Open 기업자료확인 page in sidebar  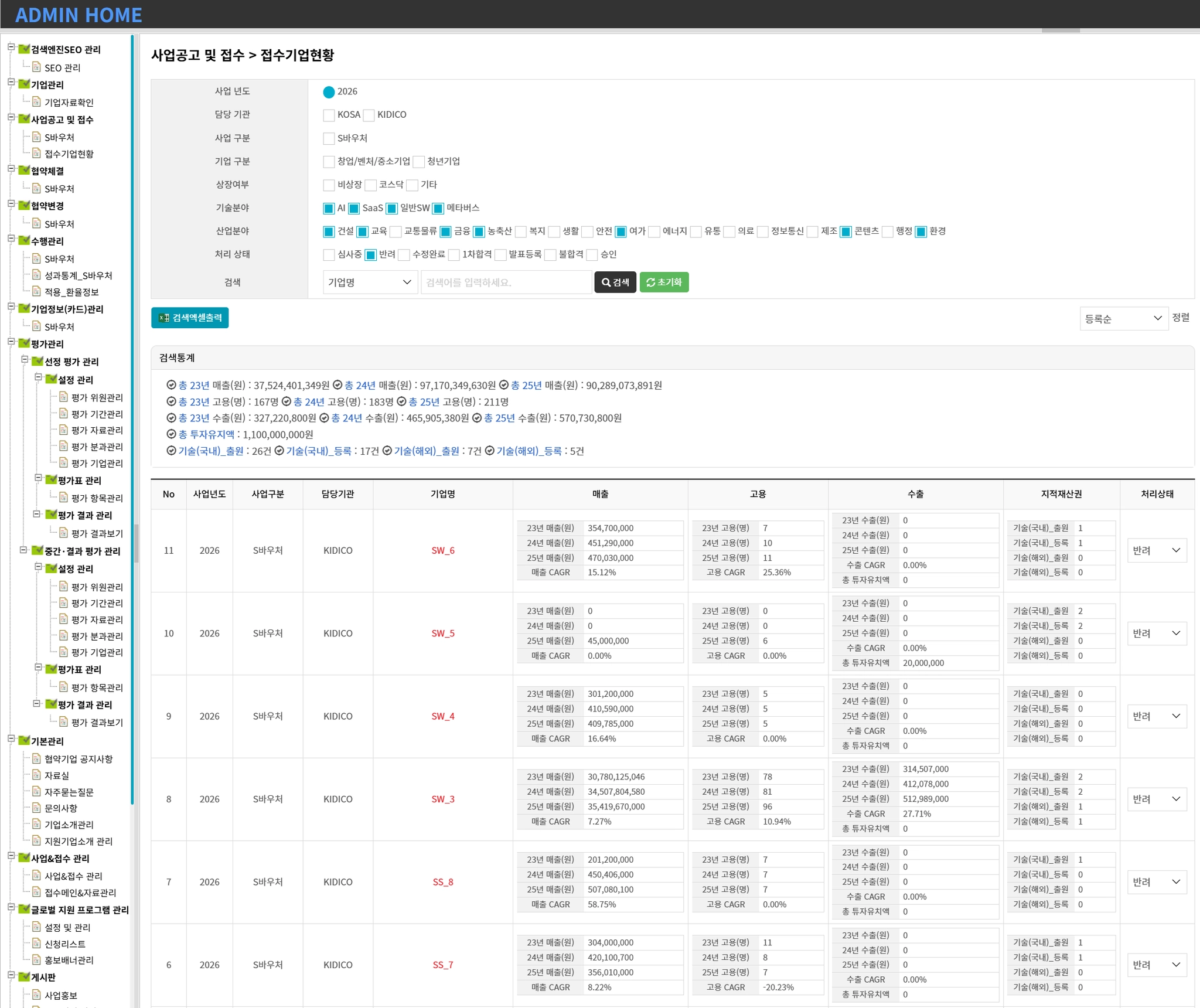tap(69, 103)
